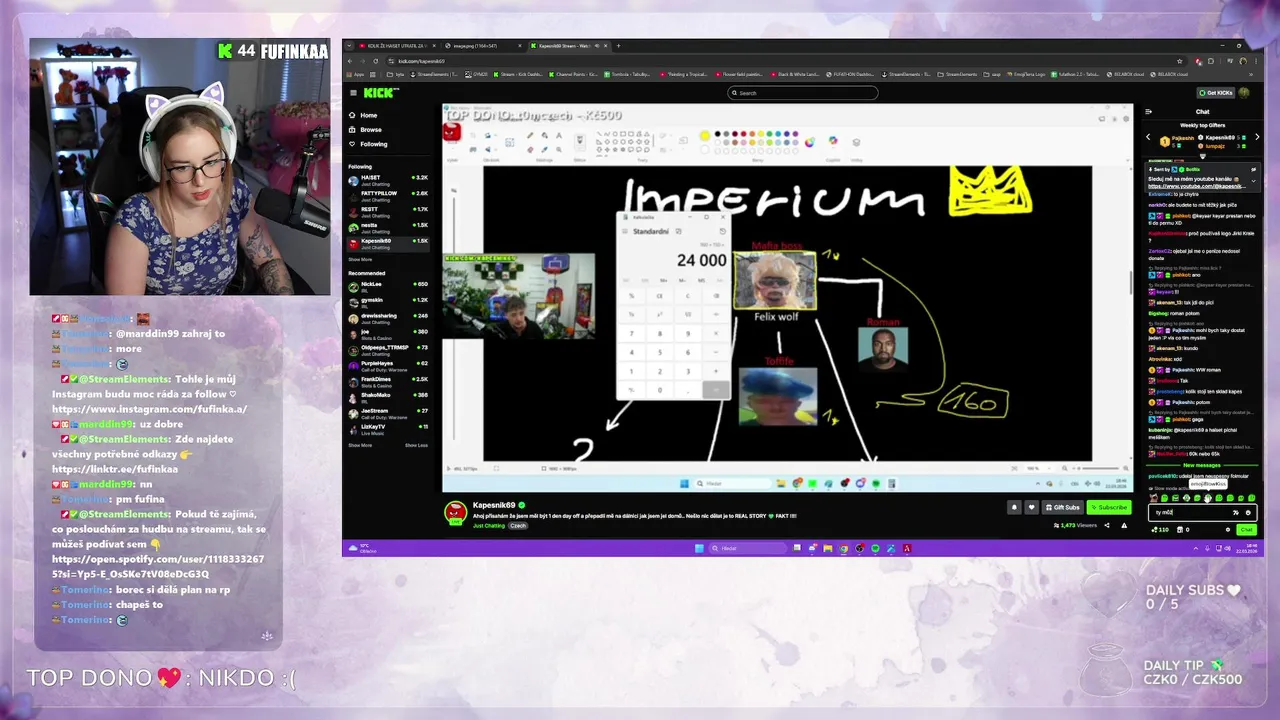Collapse Recommended list with Show Less
This screenshot has width=1280, height=720.
tap(416, 445)
